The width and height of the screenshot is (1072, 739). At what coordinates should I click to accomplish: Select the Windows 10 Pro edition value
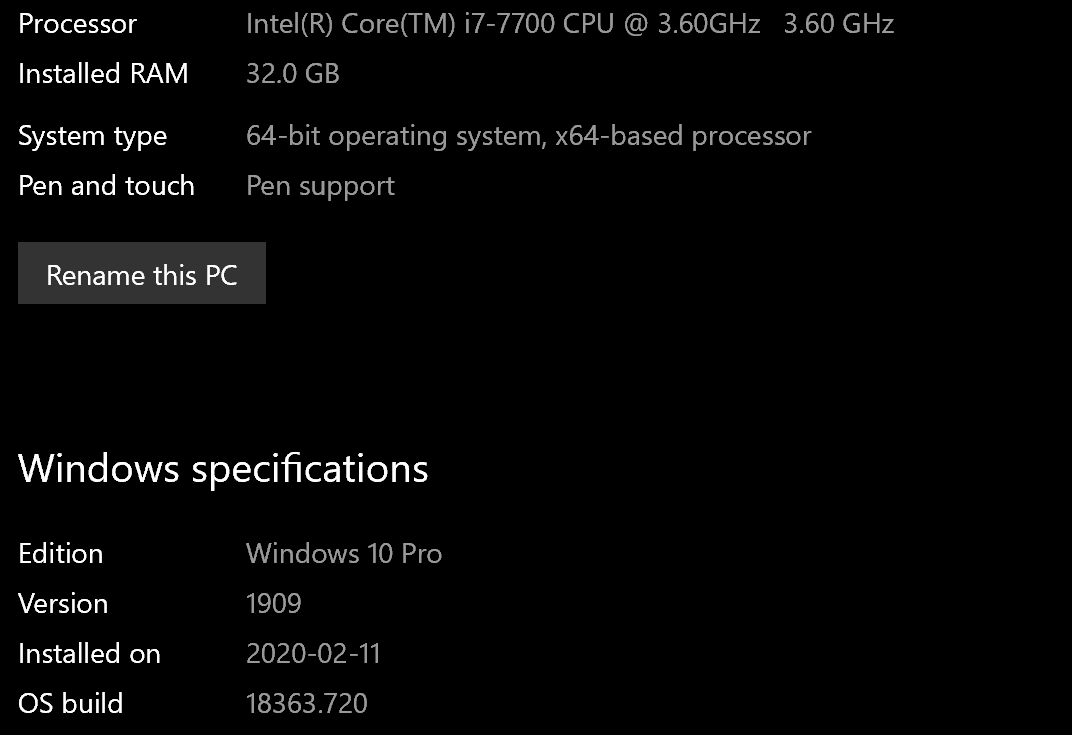[x=344, y=554]
